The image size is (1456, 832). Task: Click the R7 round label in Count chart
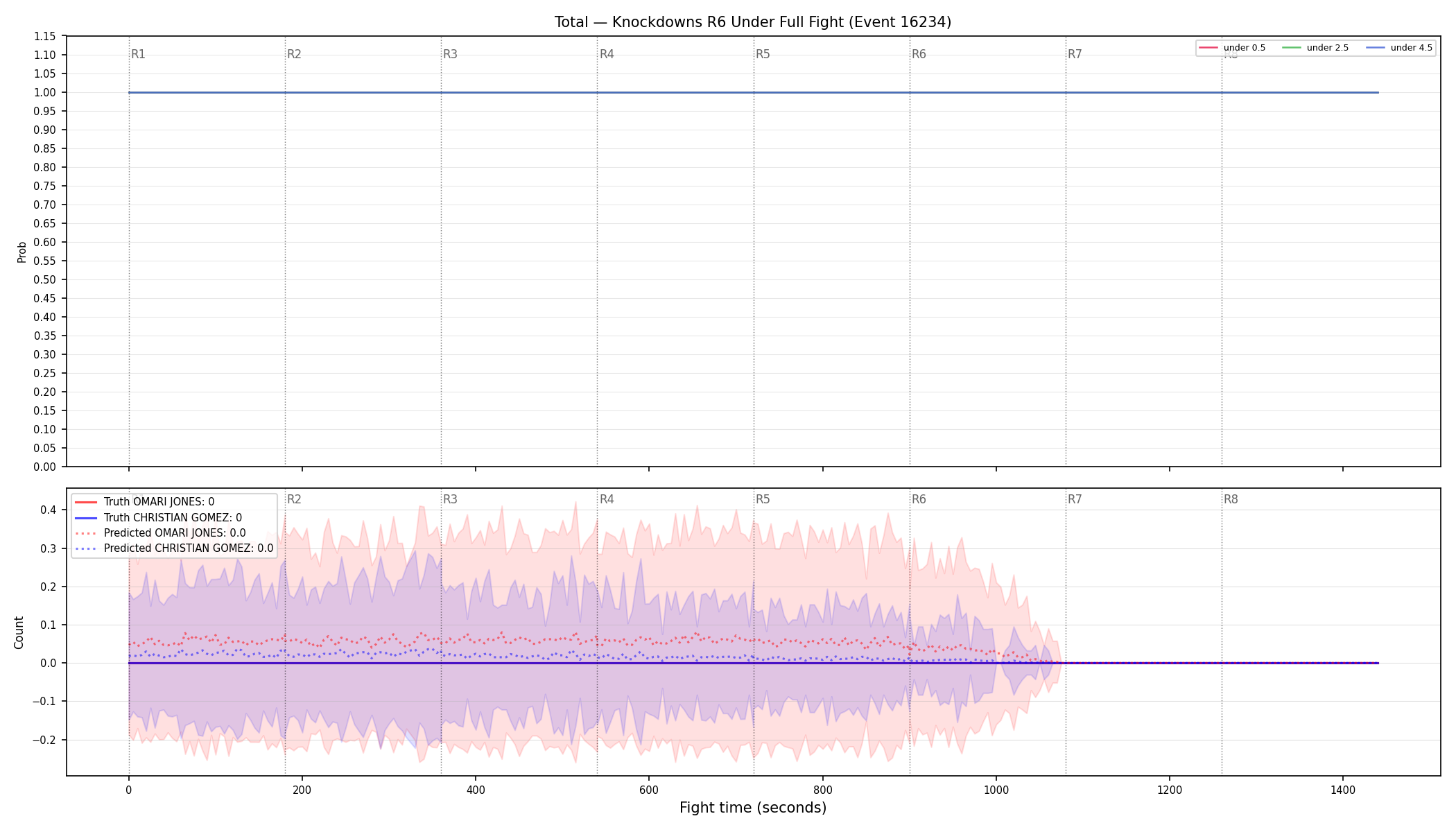pos(1075,499)
